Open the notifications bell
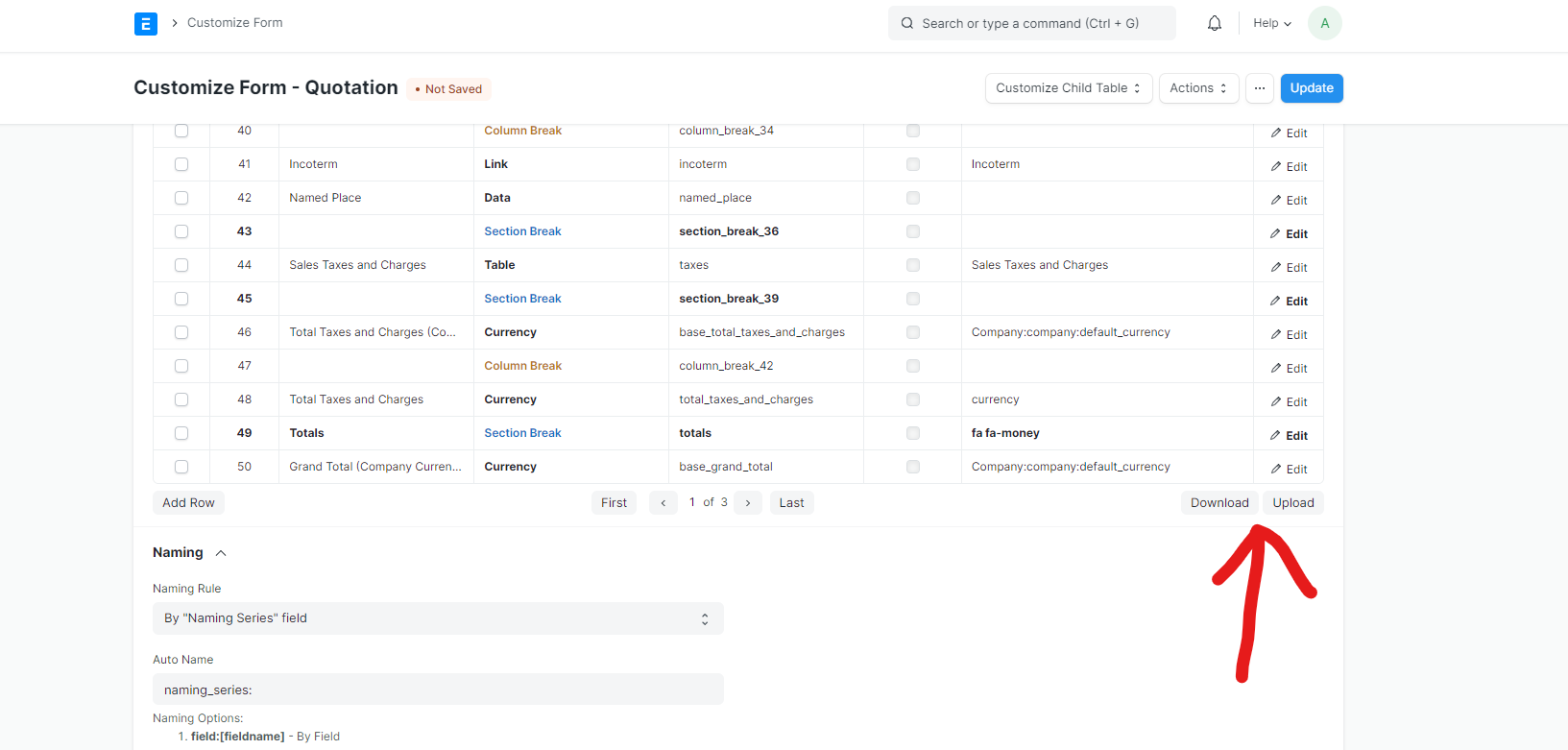 tap(1215, 23)
